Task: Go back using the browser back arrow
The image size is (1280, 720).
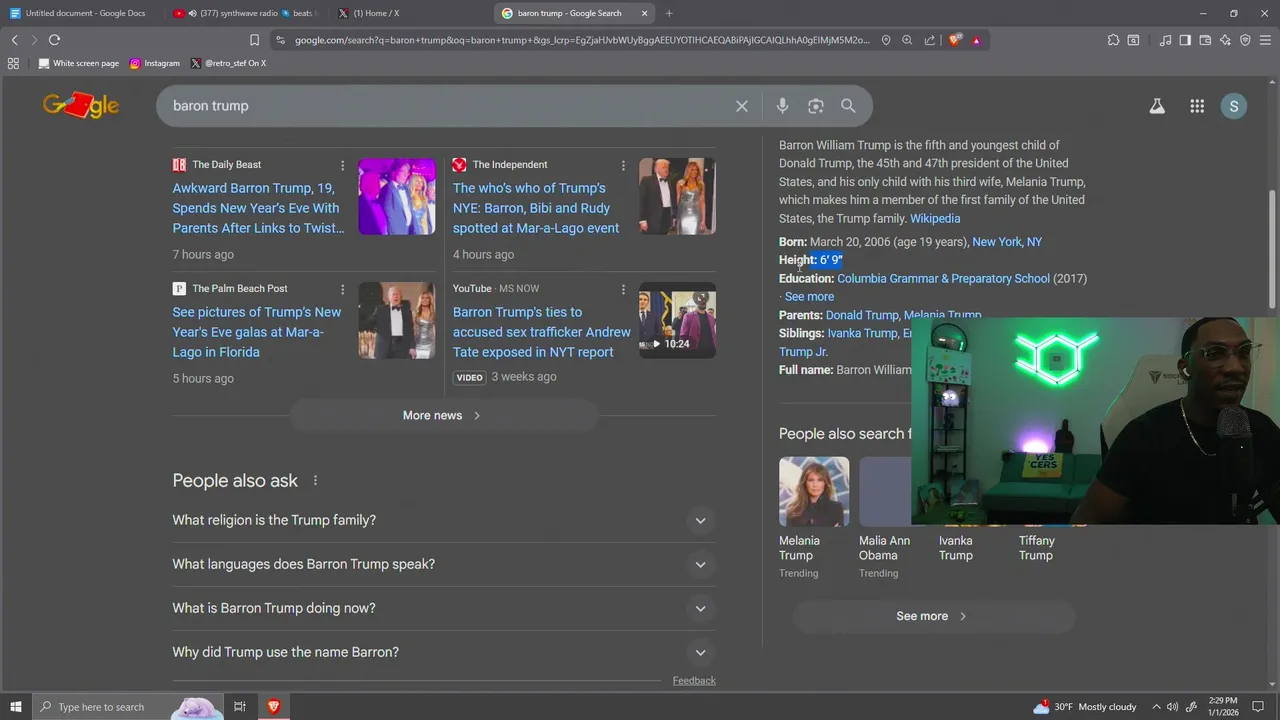Action: coord(14,40)
